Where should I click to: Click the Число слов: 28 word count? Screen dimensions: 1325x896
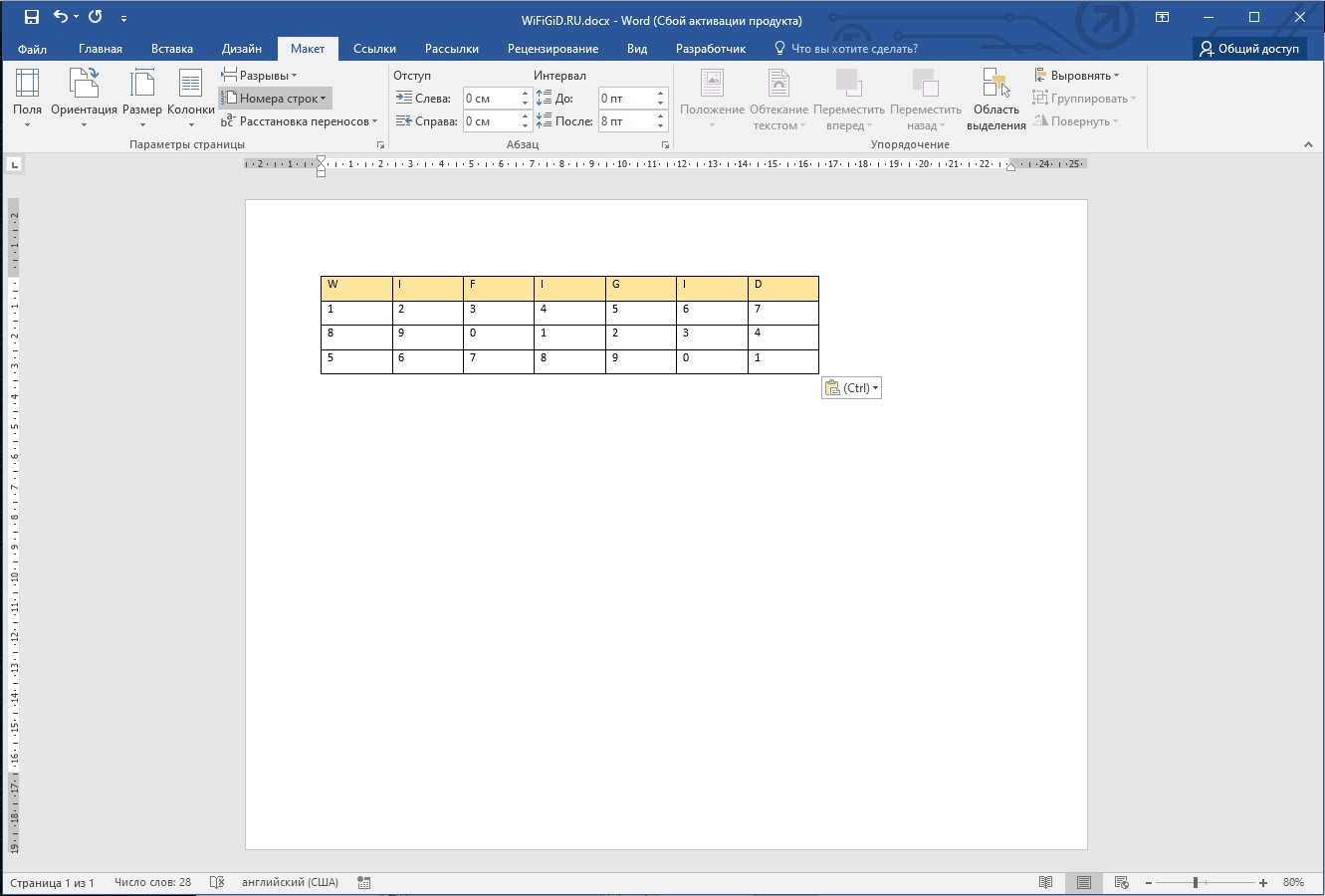point(152,883)
